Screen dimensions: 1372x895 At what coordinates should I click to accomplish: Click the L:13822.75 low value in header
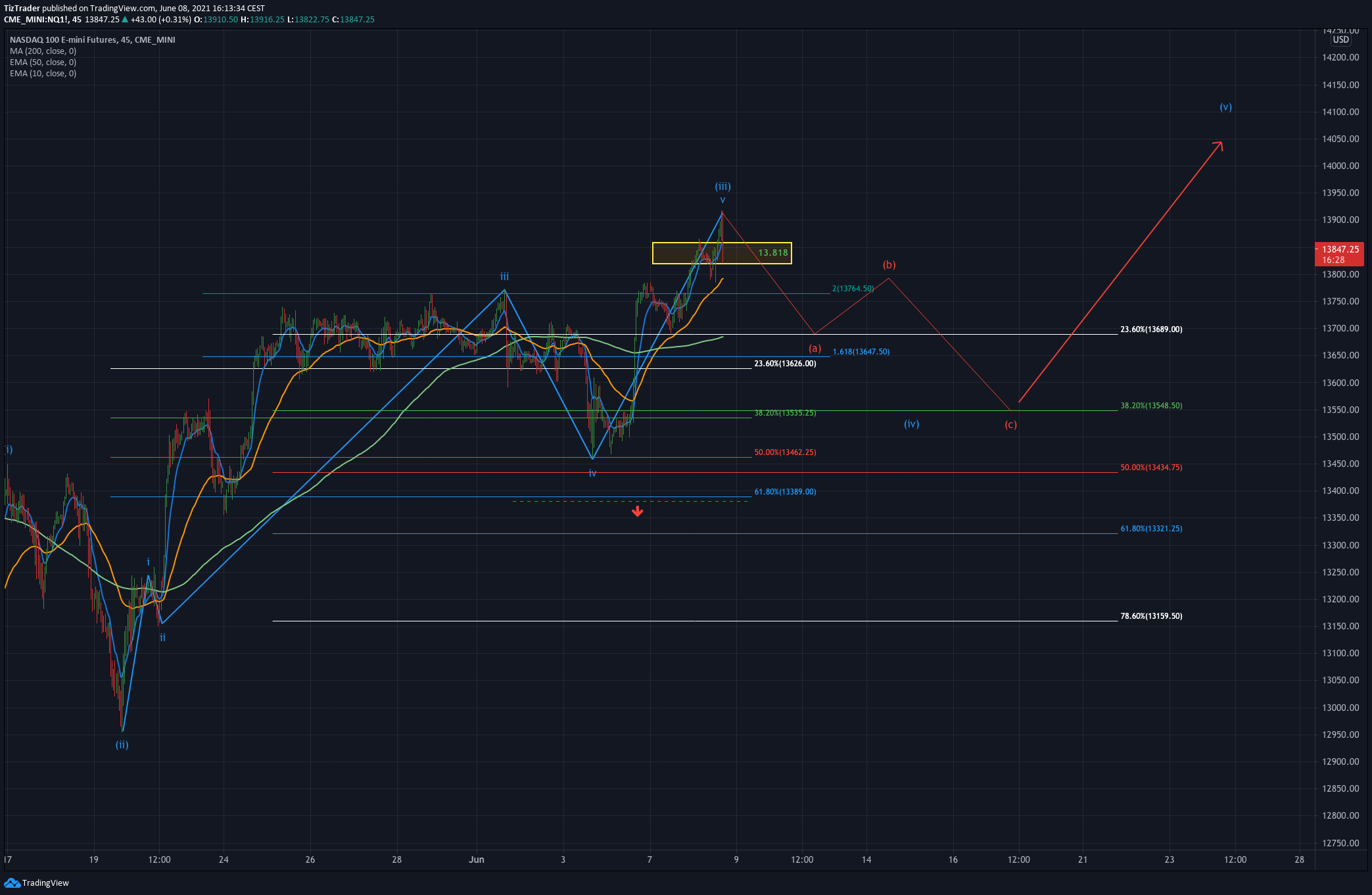[x=308, y=20]
